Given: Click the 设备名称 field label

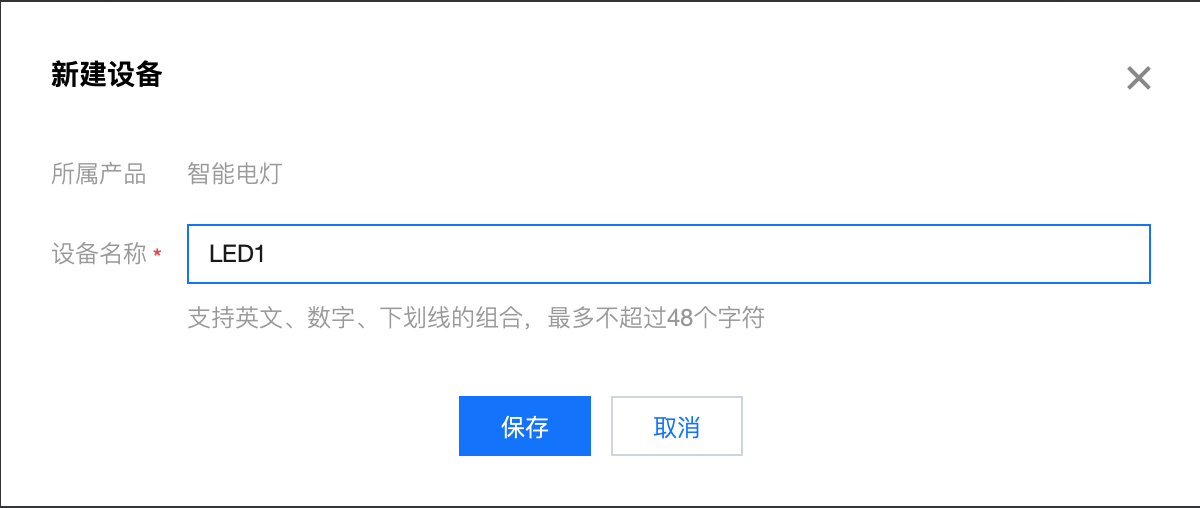Looking at the screenshot, I should (98, 255).
